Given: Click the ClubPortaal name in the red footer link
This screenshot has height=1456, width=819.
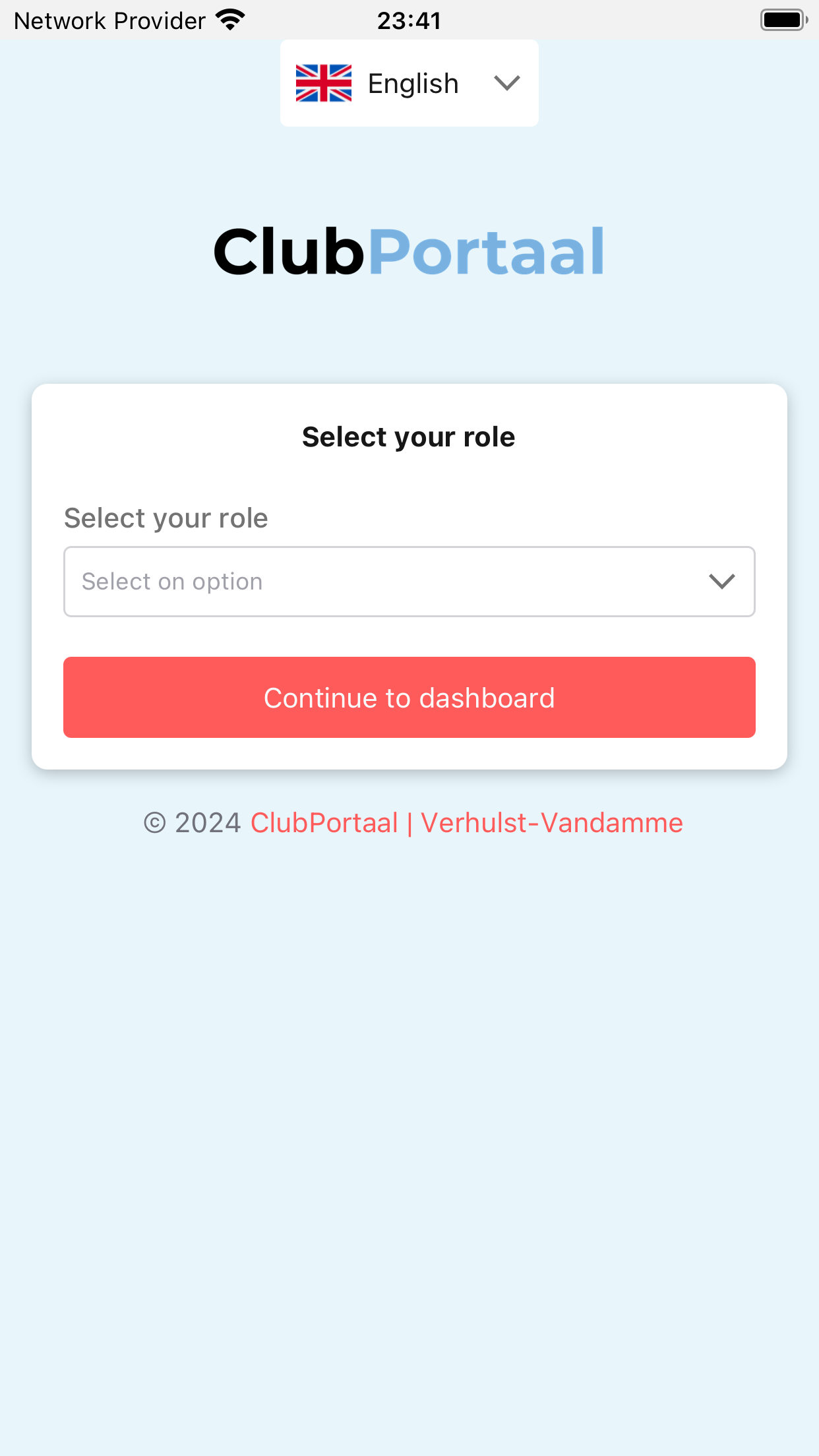Looking at the screenshot, I should (x=324, y=823).
